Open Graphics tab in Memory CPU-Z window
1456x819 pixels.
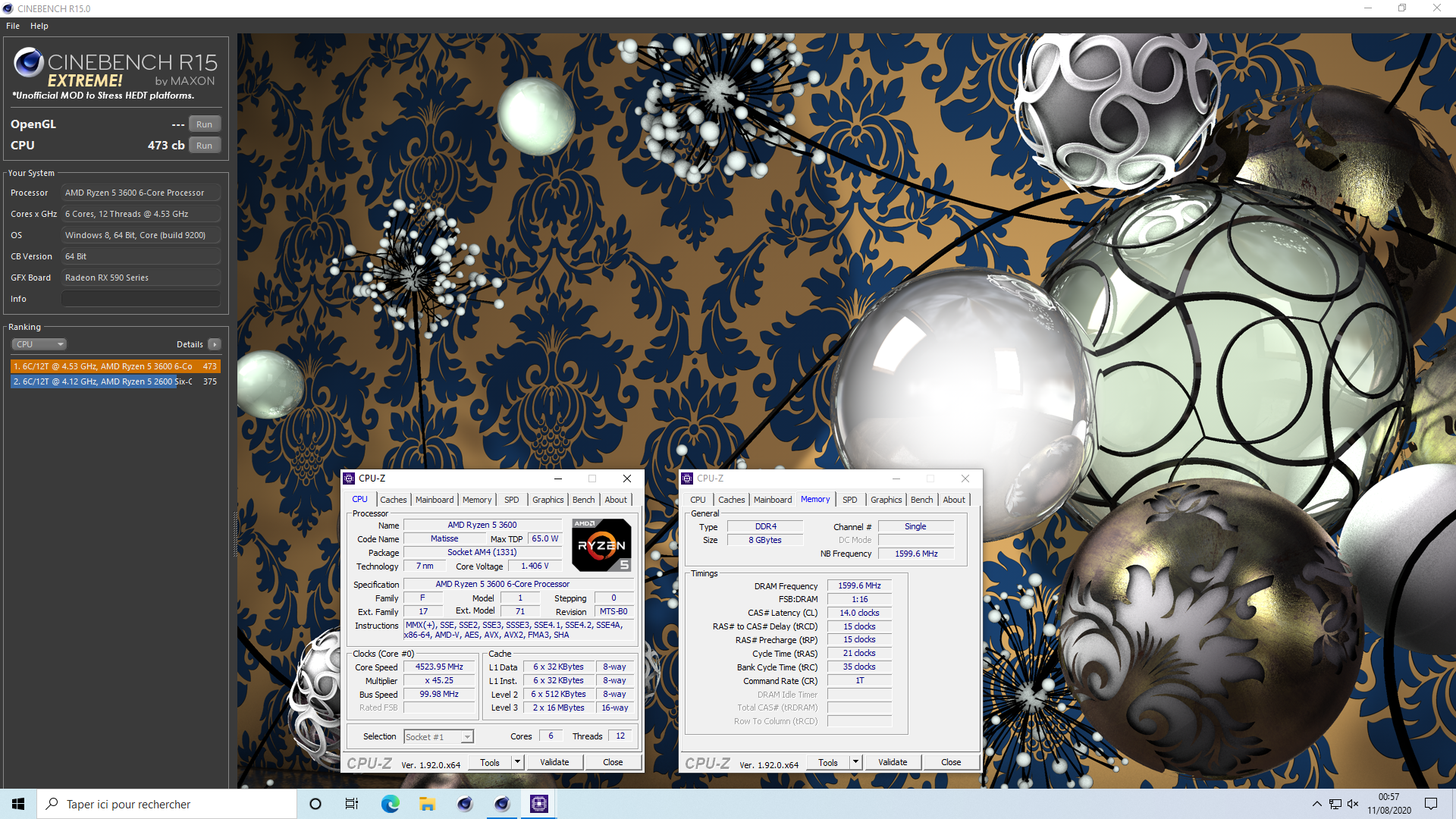tap(886, 500)
